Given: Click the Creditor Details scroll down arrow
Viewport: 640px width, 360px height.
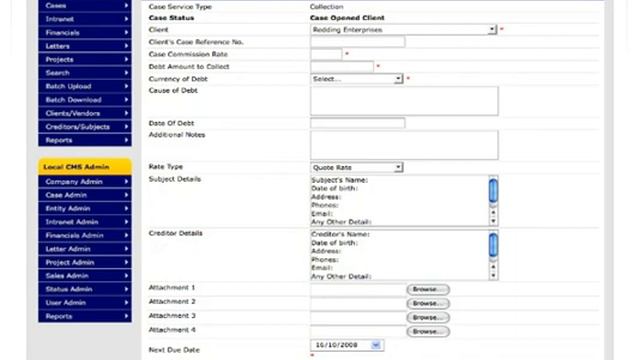Looking at the screenshot, I should 493,276.
